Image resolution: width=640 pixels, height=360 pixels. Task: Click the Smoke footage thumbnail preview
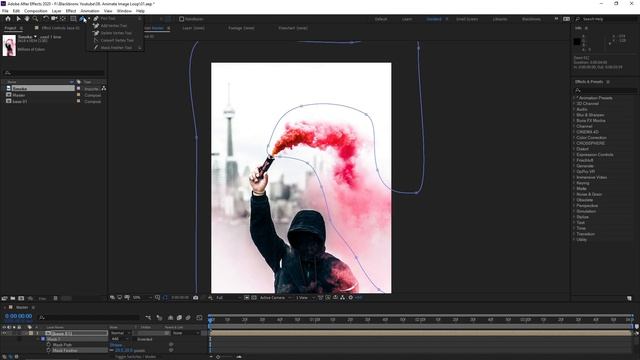9,45
